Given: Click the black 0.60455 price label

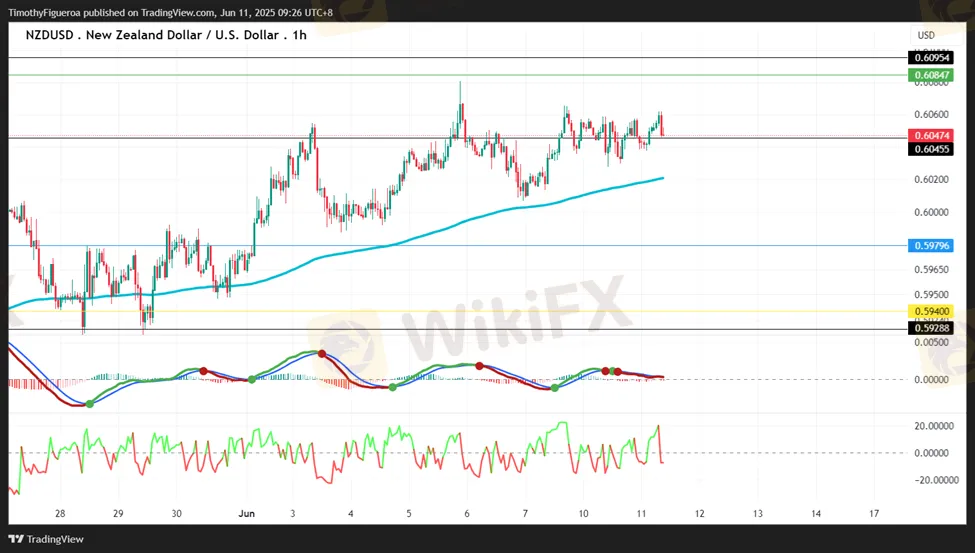Looking at the screenshot, I should 930,149.
